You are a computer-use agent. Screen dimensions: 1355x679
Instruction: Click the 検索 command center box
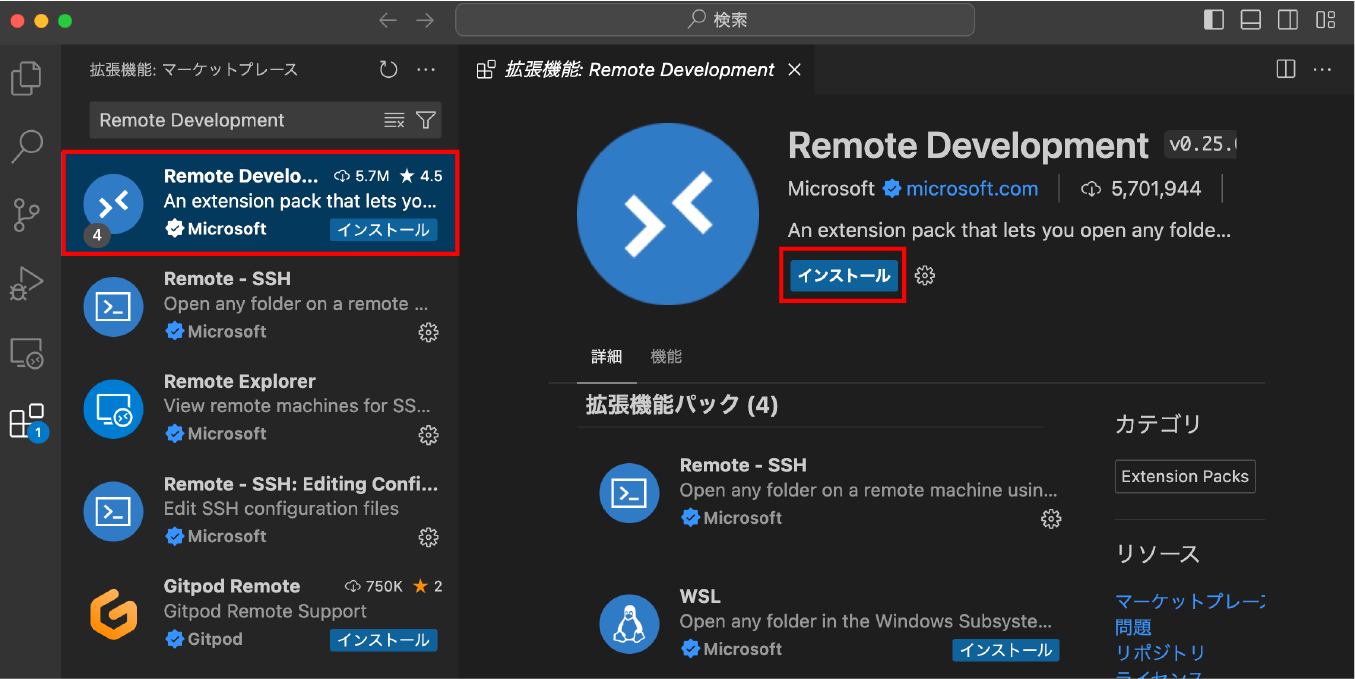click(715, 20)
